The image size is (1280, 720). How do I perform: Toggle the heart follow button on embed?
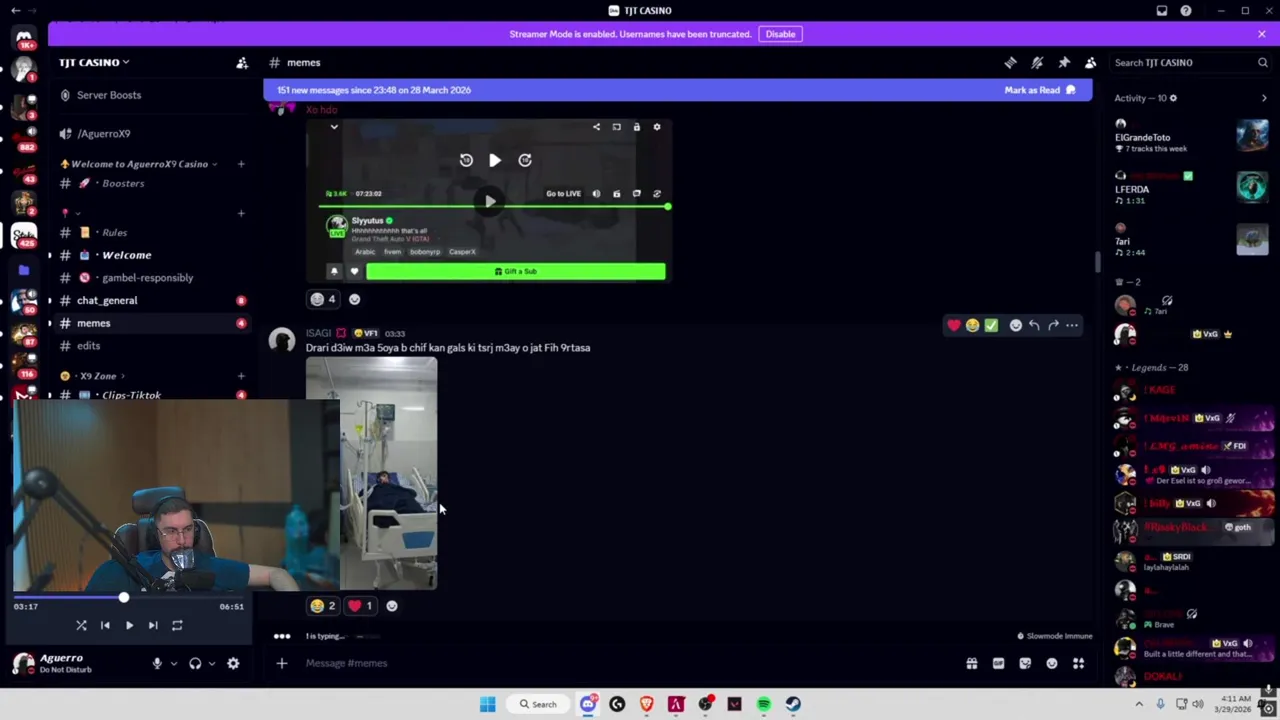pyautogui.click(x=354, y=271)
